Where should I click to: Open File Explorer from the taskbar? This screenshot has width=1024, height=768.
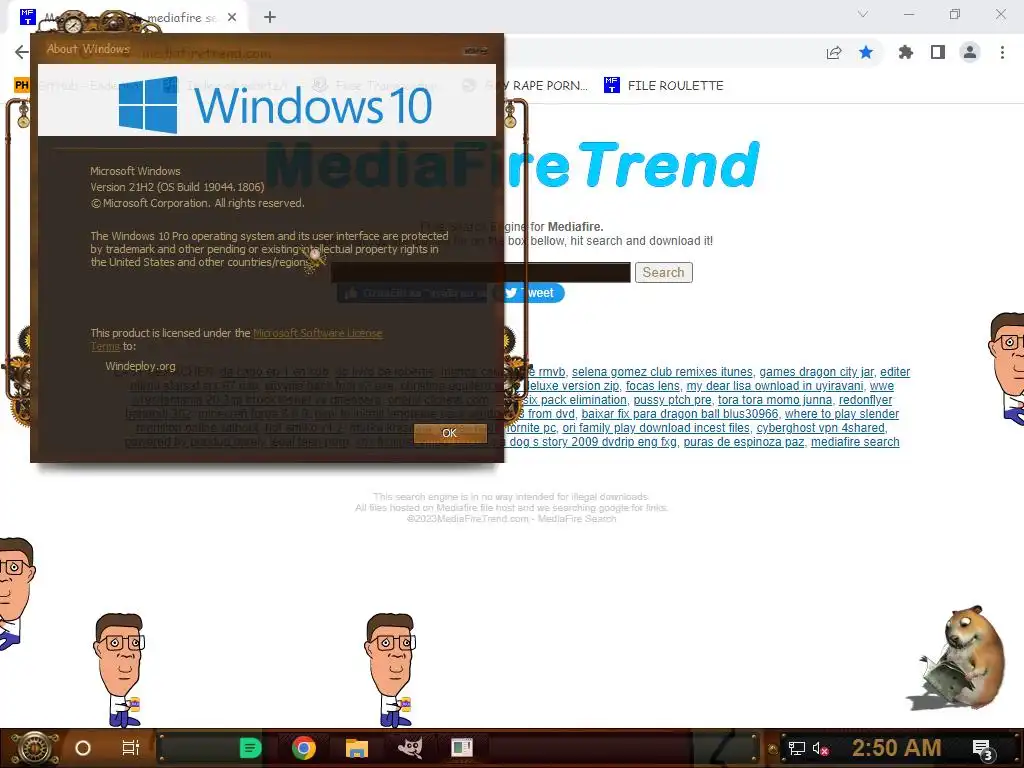tap(357, 748)
